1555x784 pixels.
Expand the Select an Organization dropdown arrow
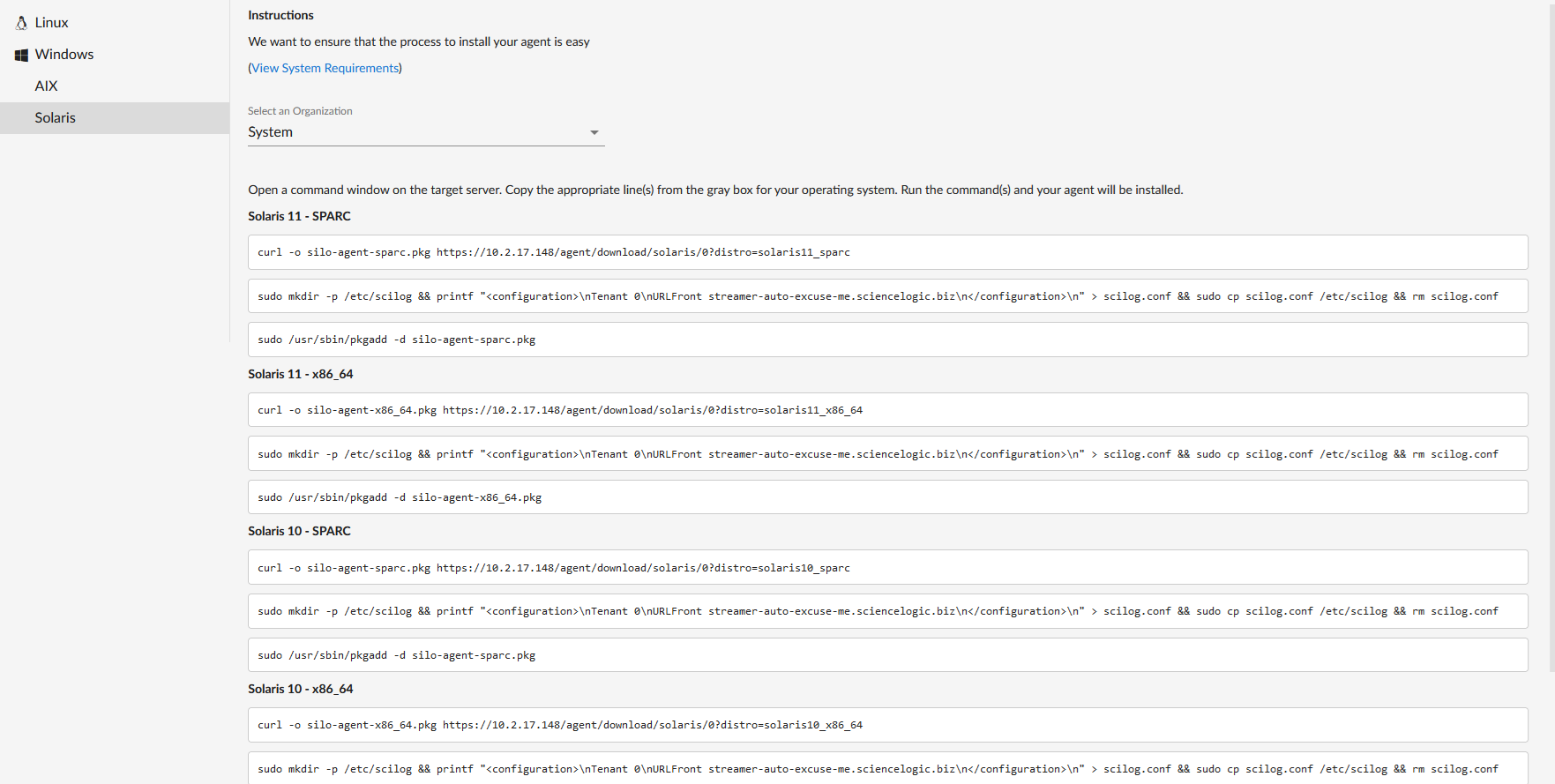(x=594, y=132)
